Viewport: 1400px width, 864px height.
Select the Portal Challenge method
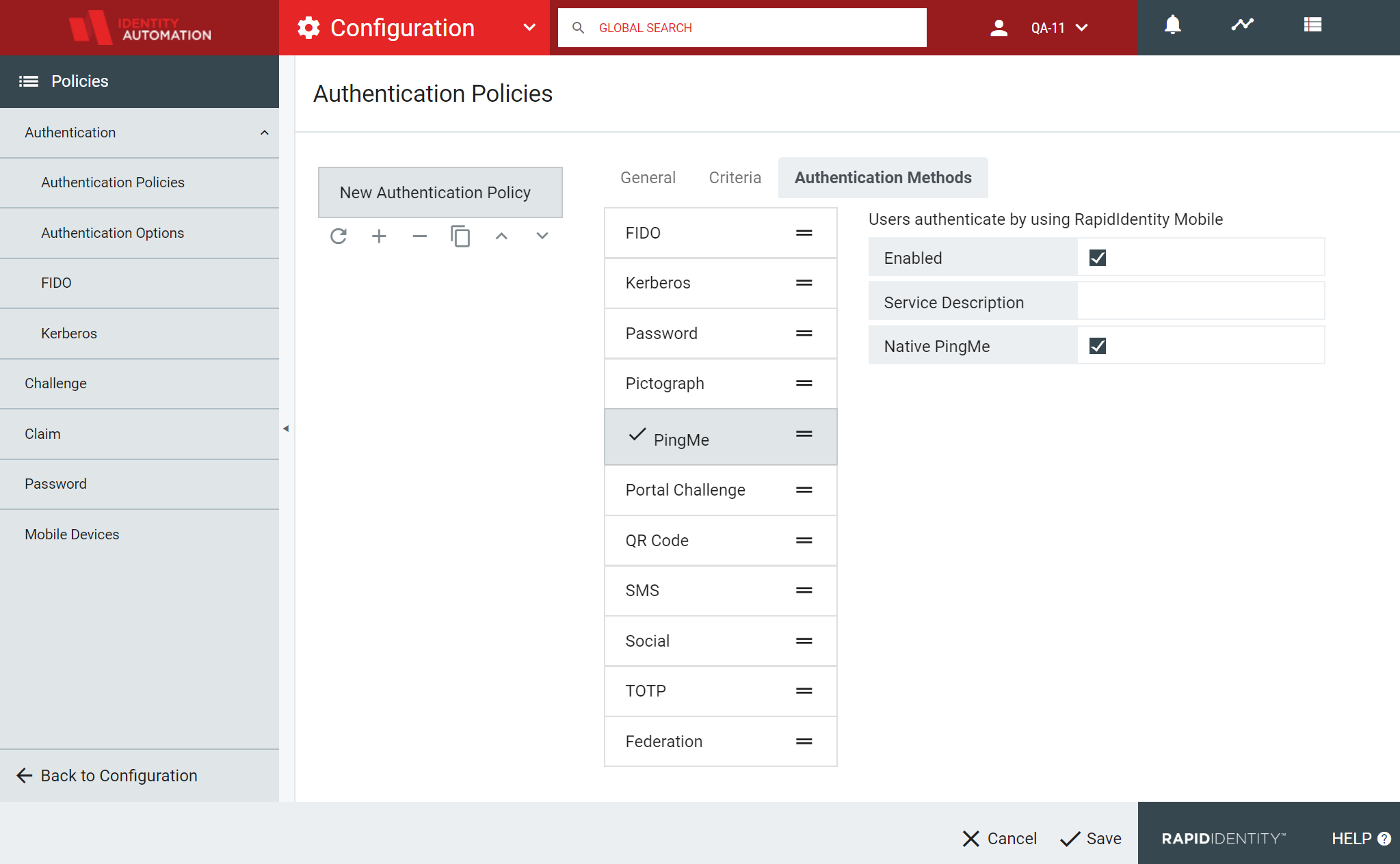[x=721, y=490]
